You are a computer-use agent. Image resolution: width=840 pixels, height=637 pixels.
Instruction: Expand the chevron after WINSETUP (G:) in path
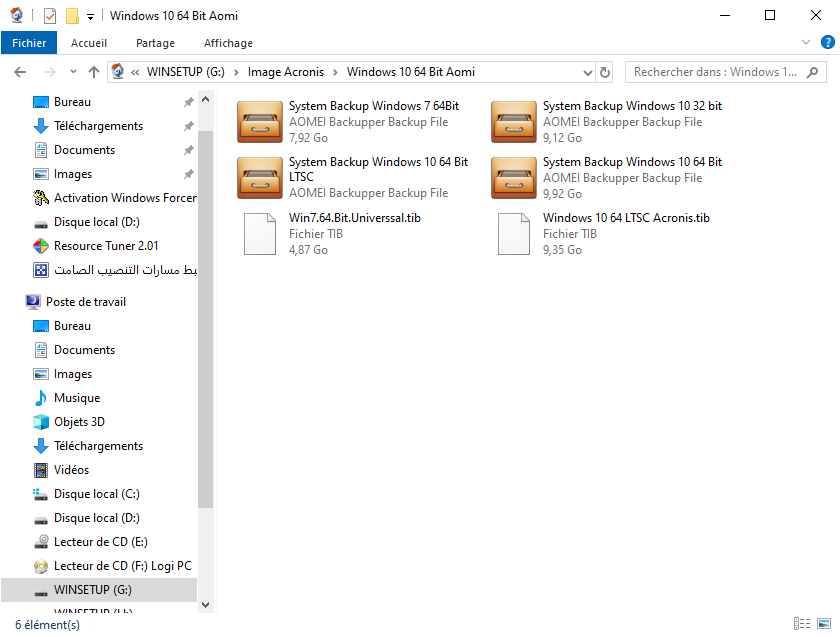(236, 72)
